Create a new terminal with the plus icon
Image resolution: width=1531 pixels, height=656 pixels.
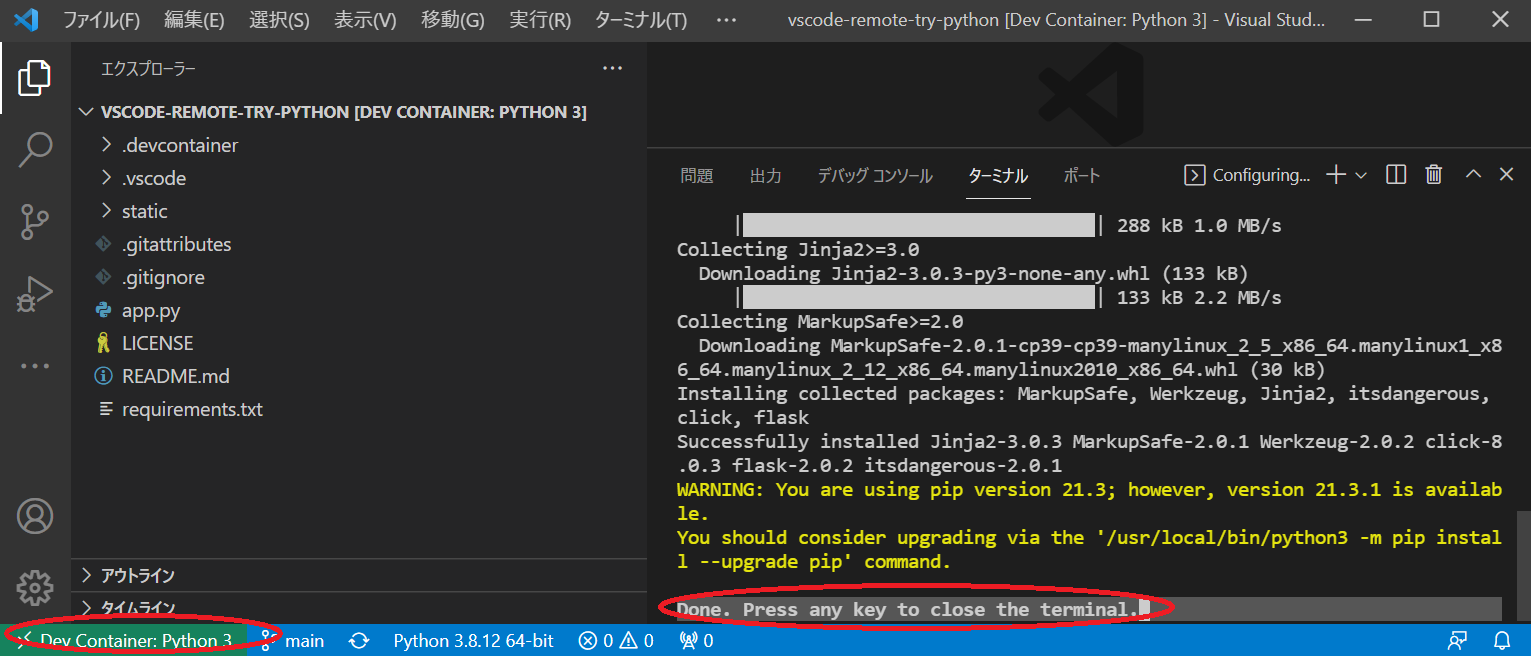pos(1334,174)
